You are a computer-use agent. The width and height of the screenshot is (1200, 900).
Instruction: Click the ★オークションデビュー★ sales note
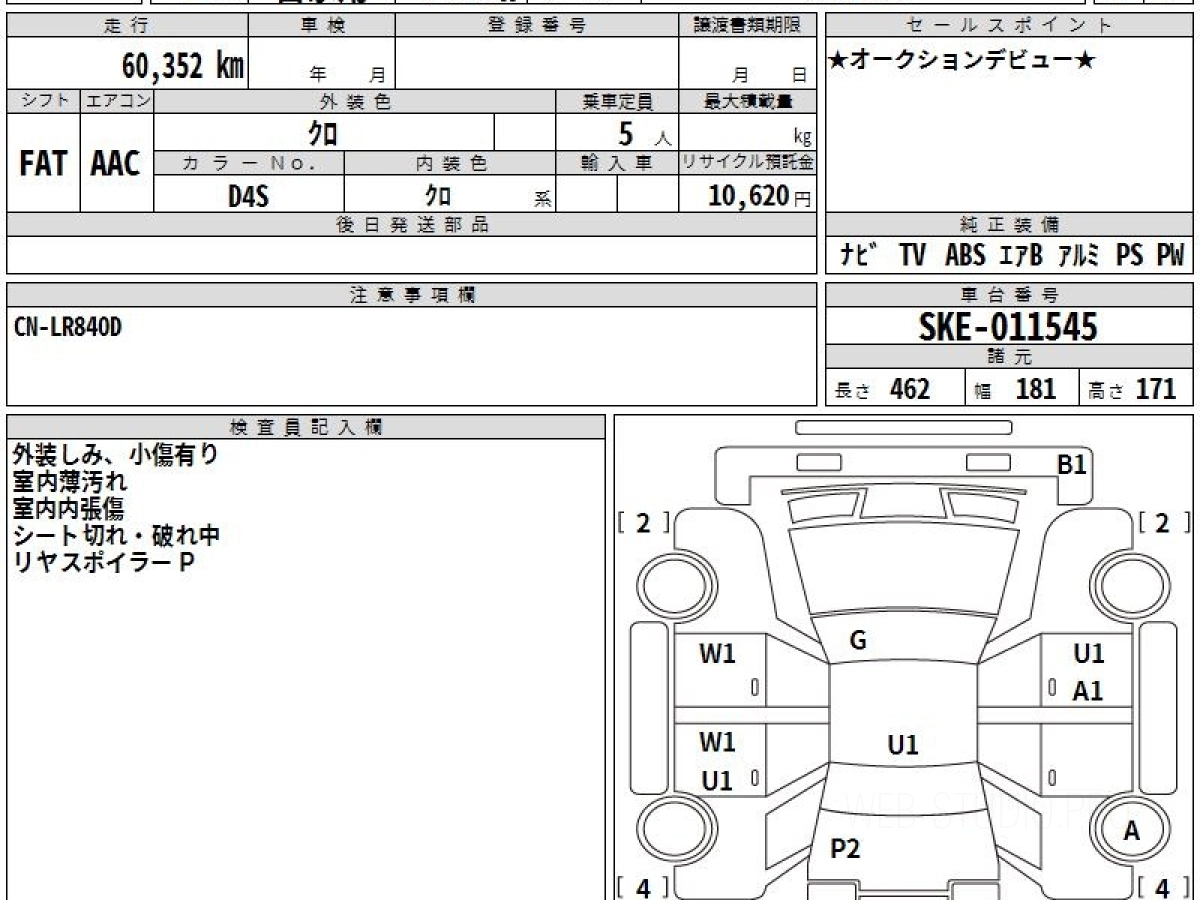pos(962,61)
